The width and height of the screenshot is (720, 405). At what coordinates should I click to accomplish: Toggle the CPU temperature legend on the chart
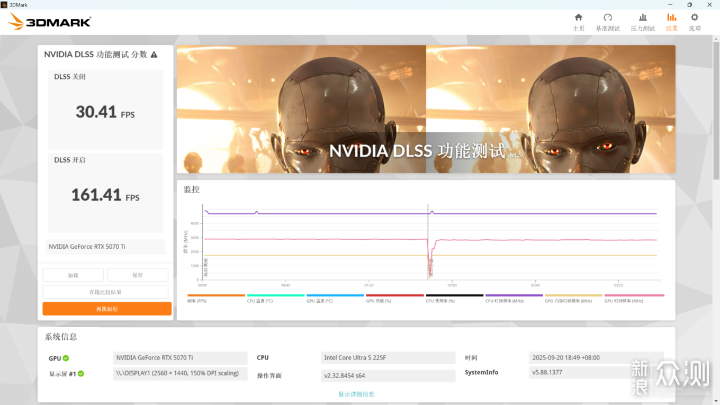coord(275,297)
